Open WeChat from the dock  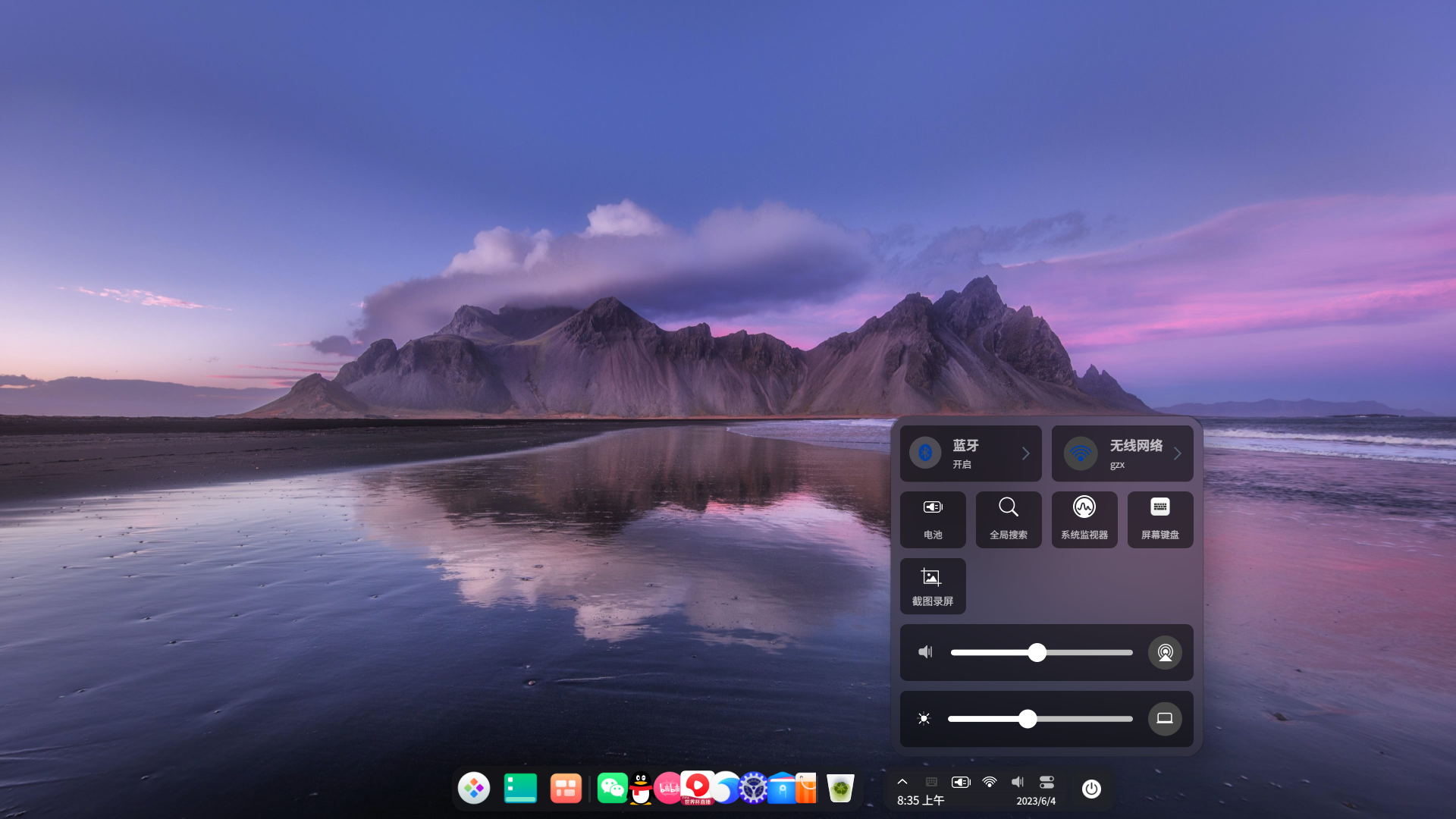click(x=611, y=789)
